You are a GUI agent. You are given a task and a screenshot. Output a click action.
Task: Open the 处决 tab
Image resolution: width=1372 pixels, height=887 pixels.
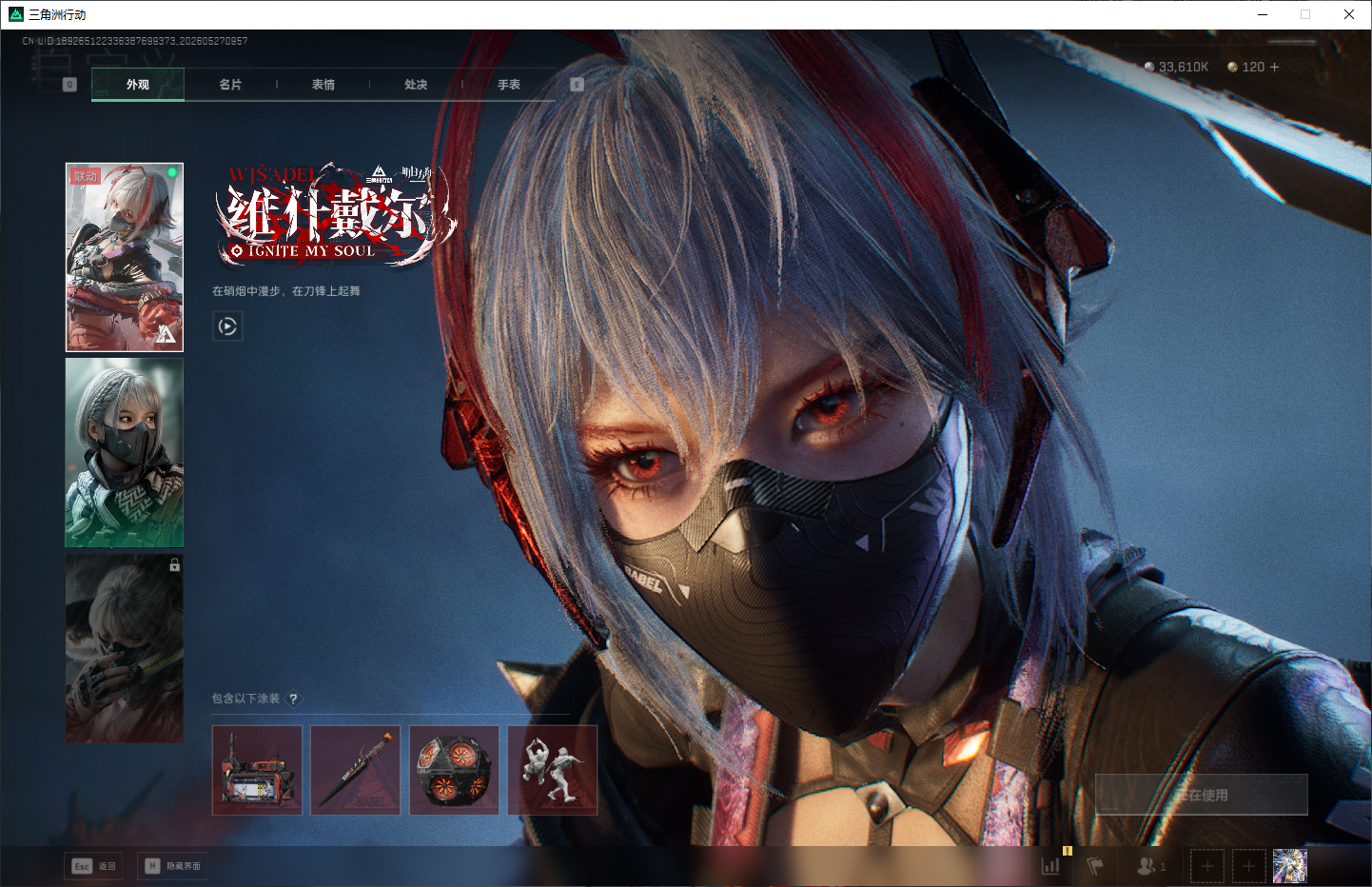(416, 85)
